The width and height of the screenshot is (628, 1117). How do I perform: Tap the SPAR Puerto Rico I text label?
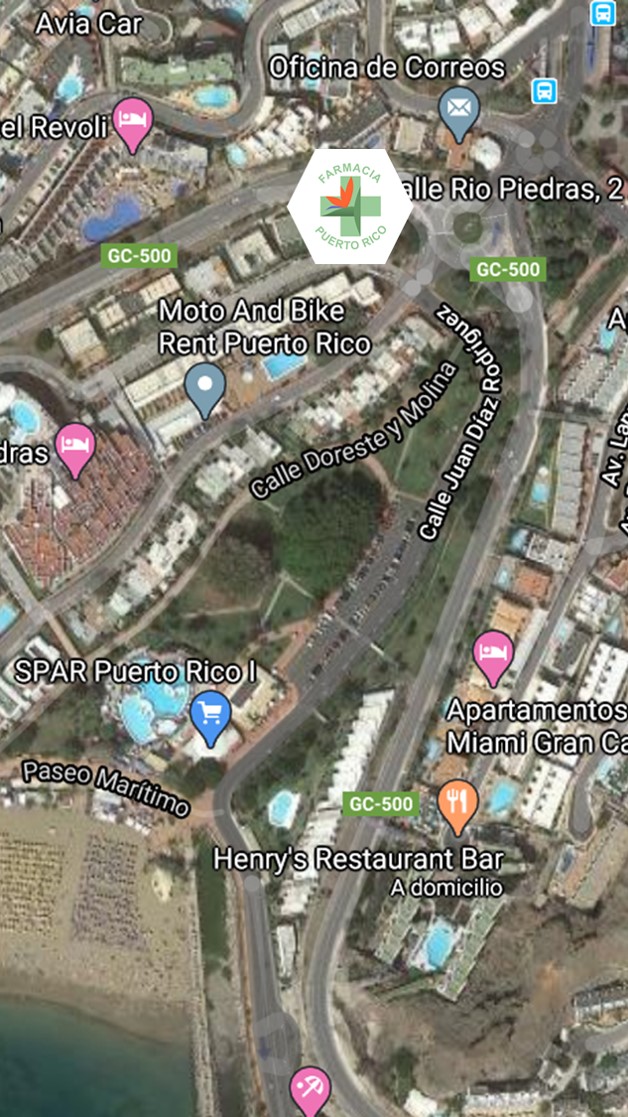point(136,672)
